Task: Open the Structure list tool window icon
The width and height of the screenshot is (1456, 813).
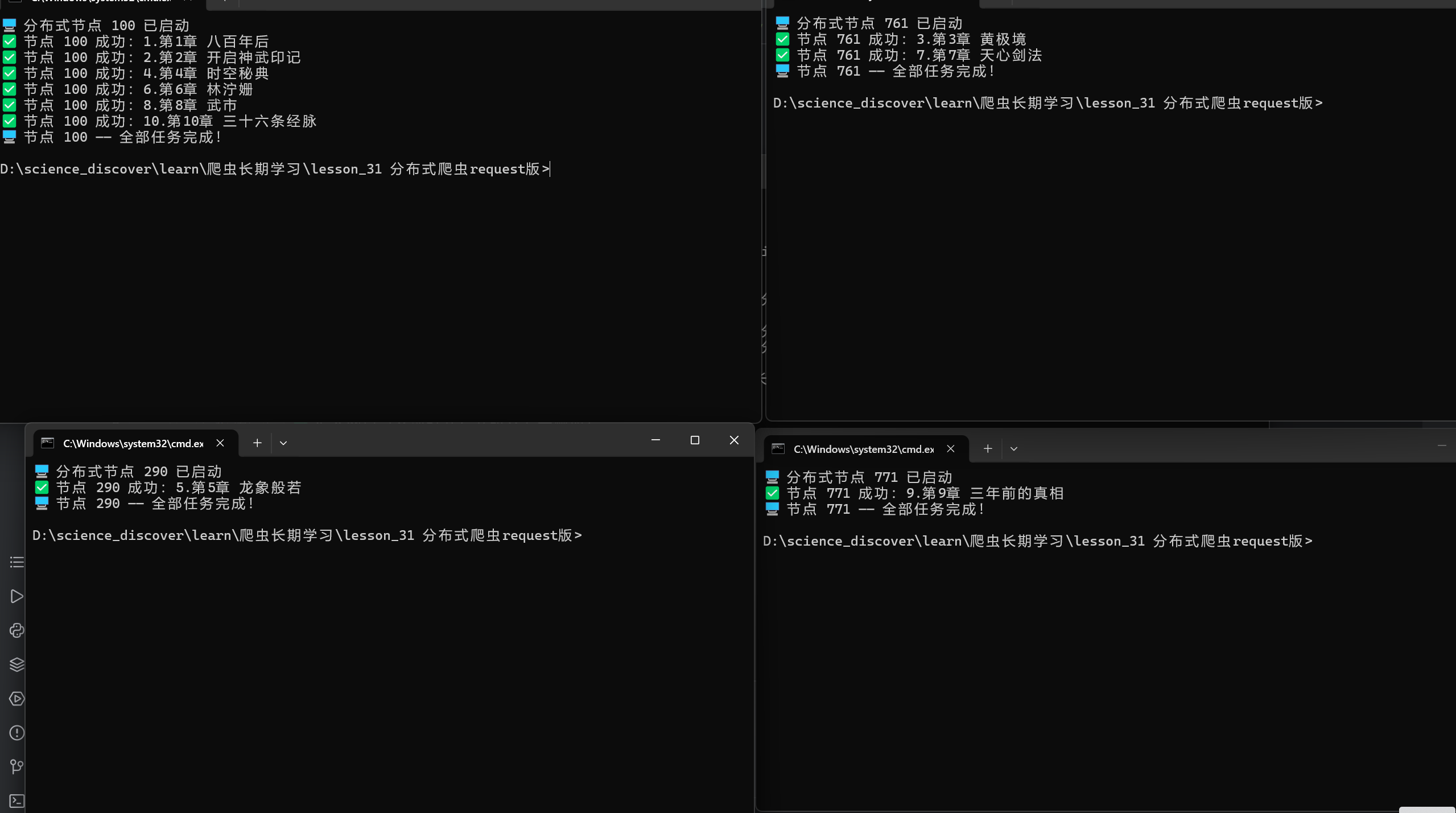Action: pos(17,562)
